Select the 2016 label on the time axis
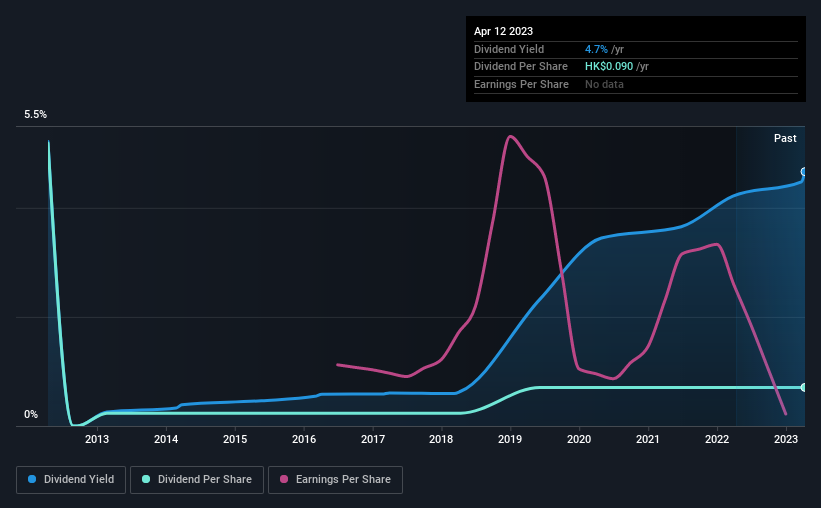This screenshot has width=821, height=508. pos(304,439)
